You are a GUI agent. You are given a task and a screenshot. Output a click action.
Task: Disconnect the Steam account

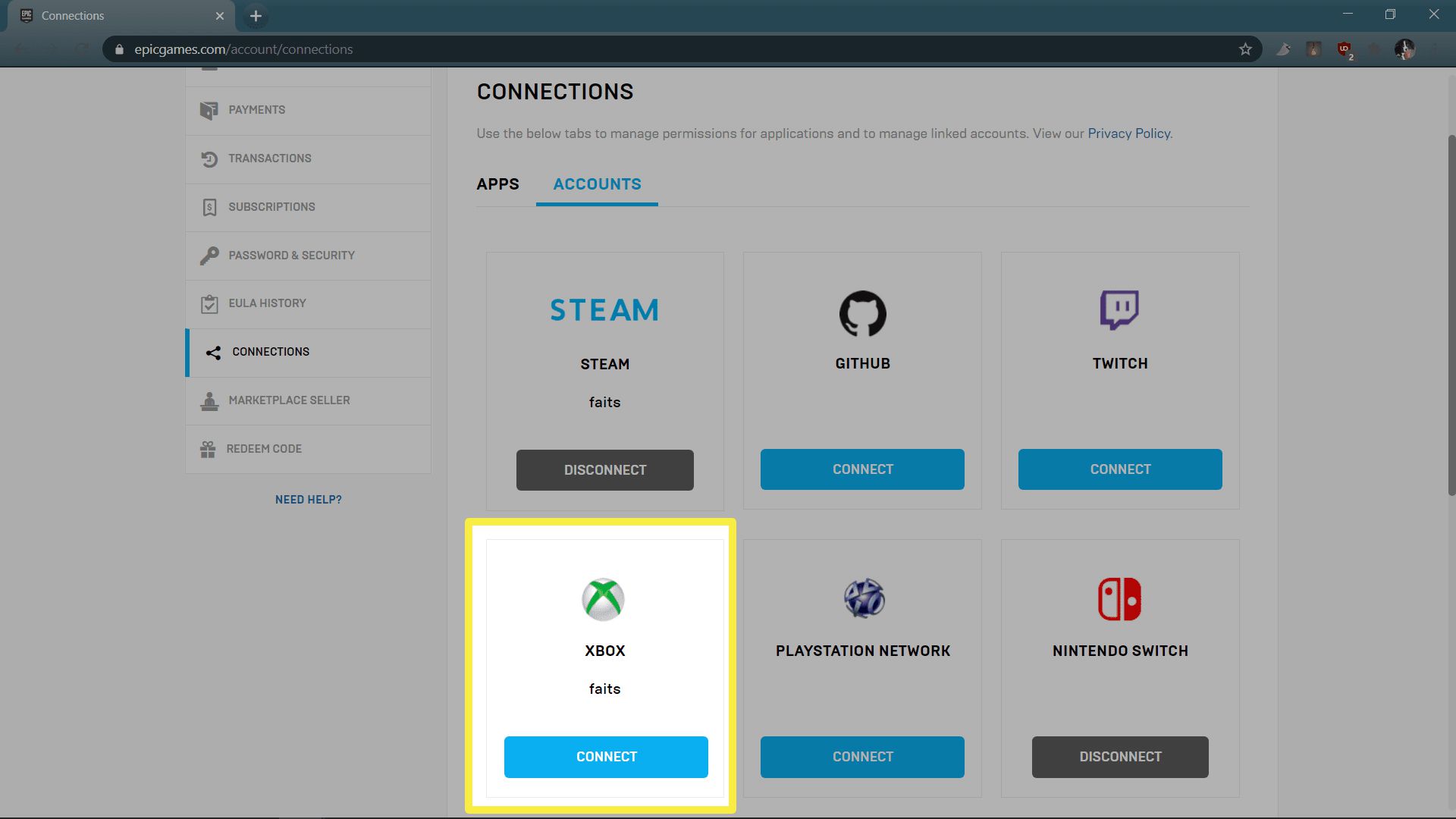pyautogui.click(x=605, y=469)
